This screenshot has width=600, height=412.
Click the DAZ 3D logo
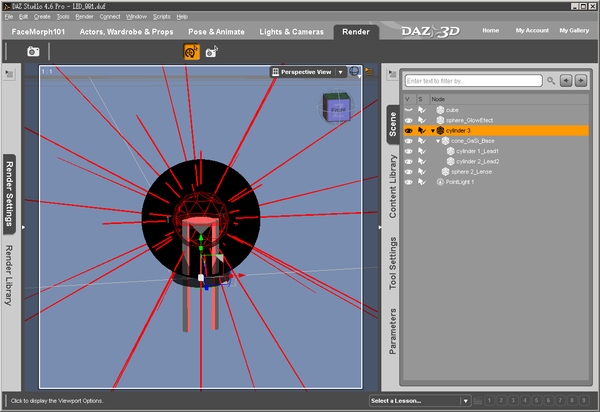(x=430, y=31)
